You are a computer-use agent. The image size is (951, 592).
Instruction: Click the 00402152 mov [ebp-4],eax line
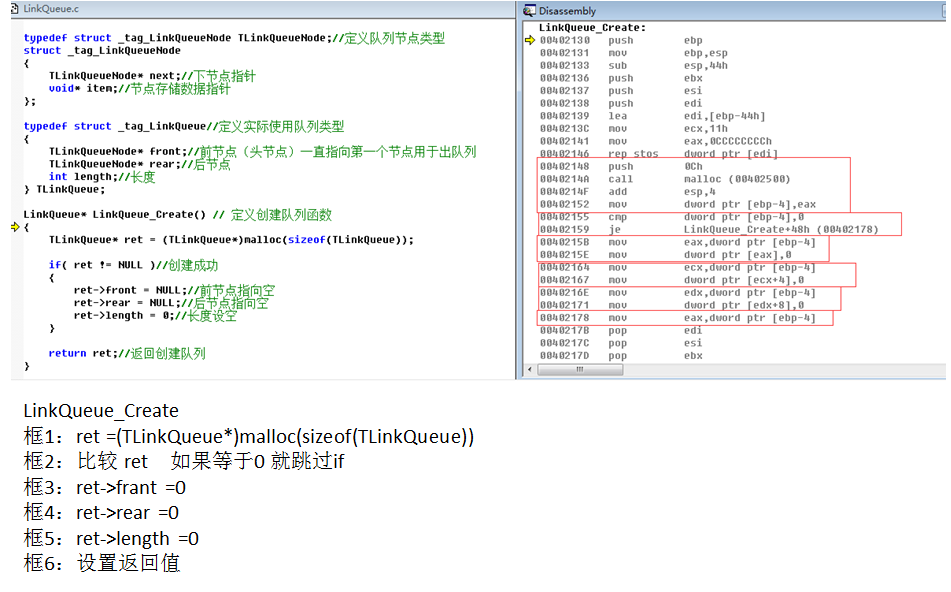(677, 204)
